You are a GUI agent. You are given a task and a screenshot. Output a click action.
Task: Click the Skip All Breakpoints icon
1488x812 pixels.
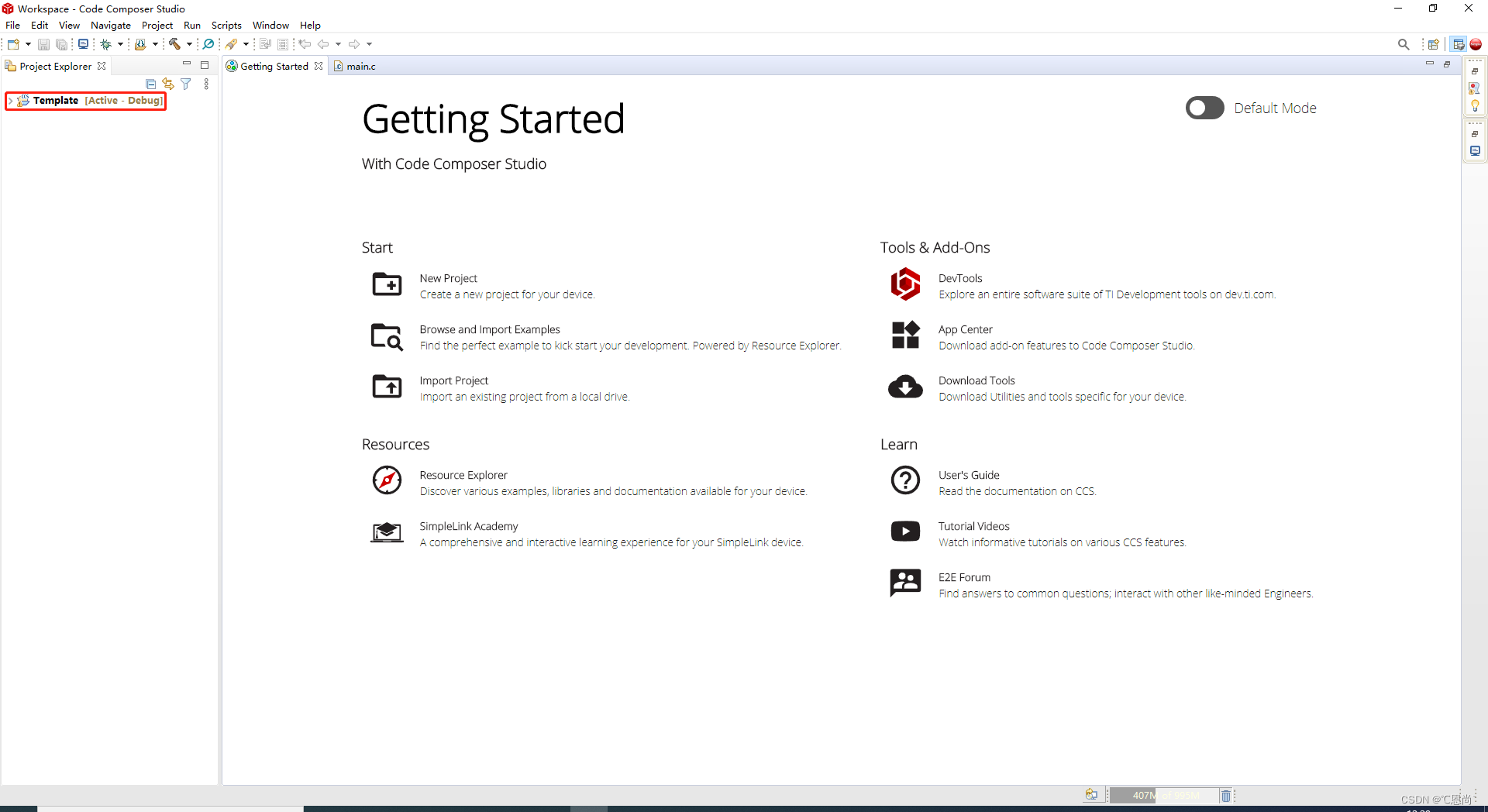point(208,44)
